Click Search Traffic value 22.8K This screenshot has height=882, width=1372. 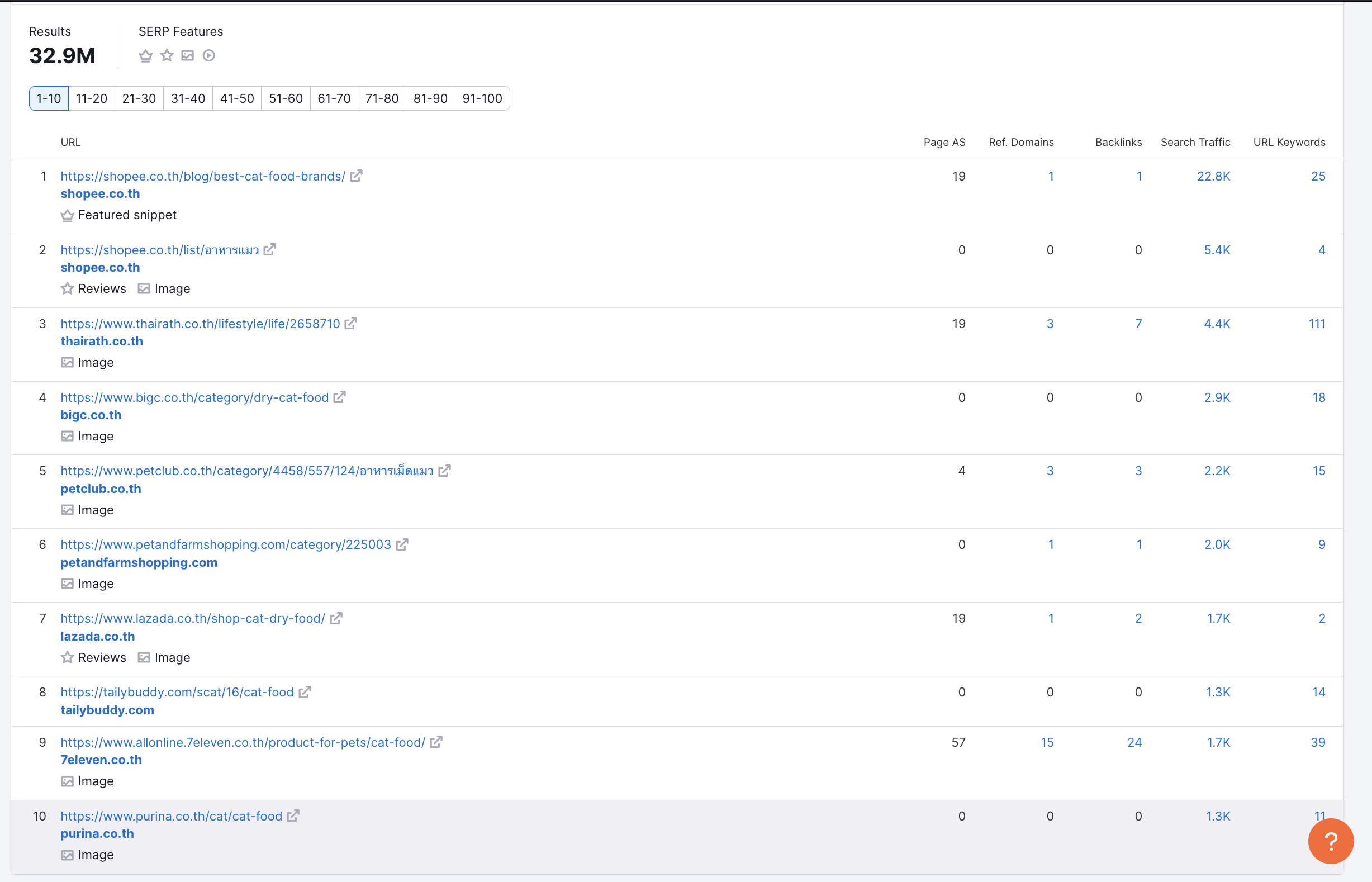[x=1213, y=177]
